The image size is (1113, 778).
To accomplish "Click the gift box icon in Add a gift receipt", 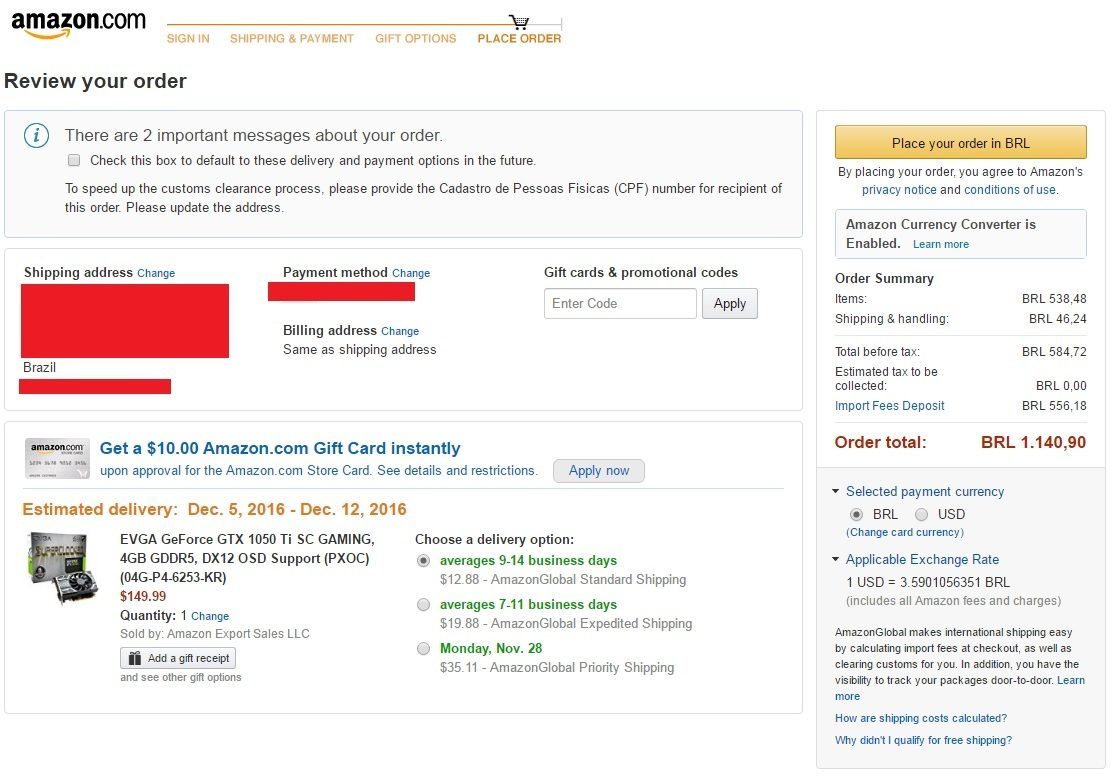I will click(x=135, y=658).
